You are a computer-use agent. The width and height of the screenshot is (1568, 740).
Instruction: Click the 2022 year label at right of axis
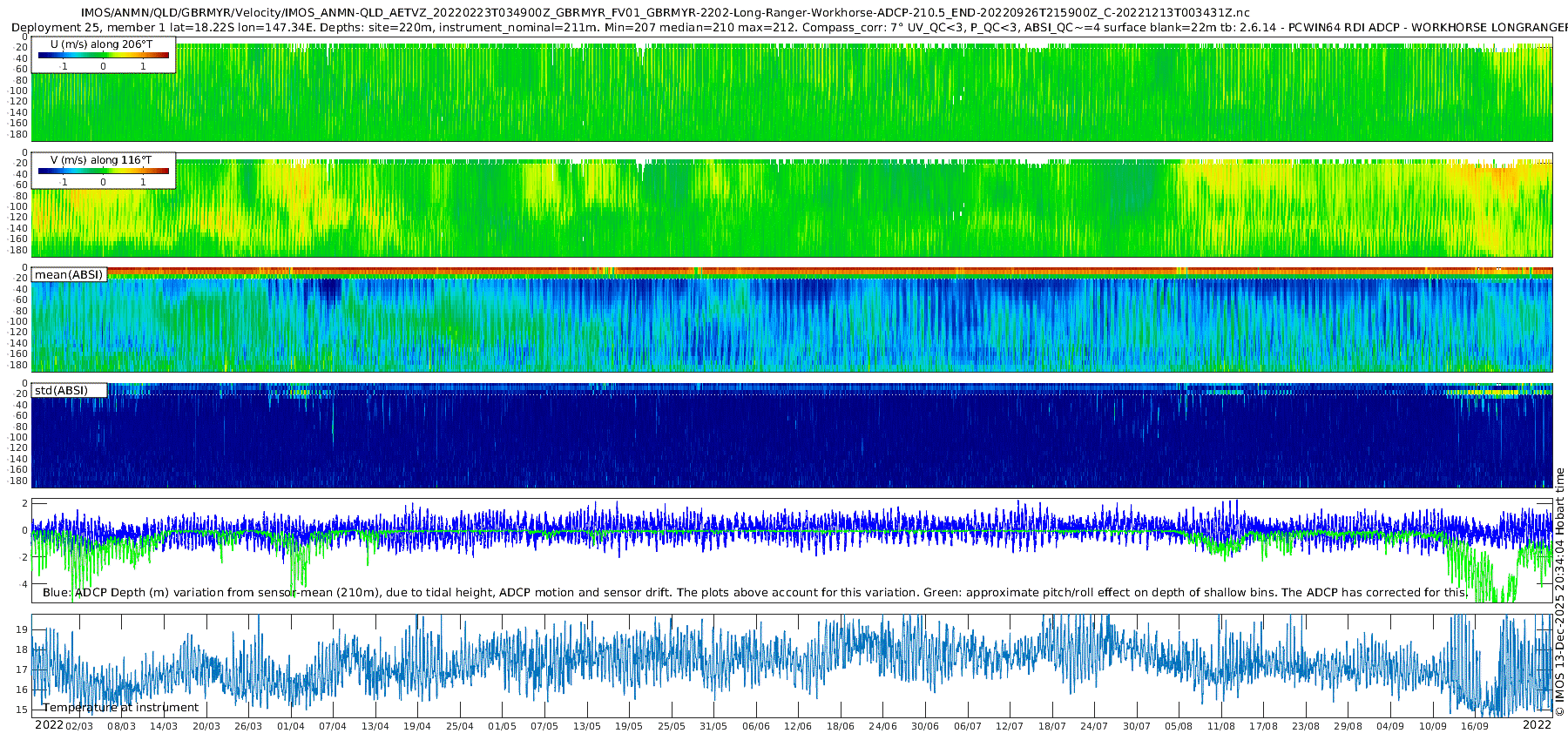pyautogui.click(x=1537, y=724)
